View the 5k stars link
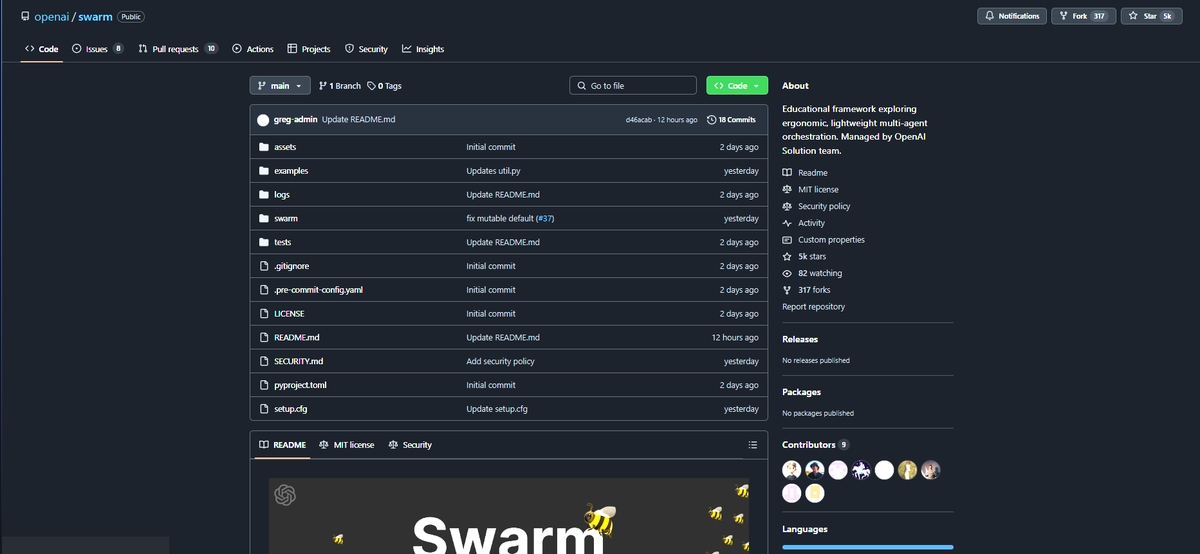Viewport: 1200px width, 554px height. [804, 257]
